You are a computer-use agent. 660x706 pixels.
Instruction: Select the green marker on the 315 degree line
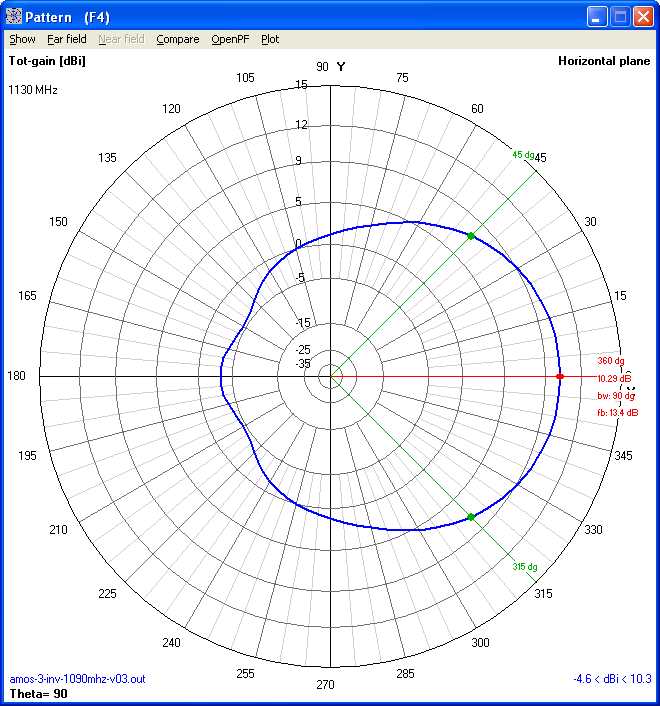click(x=470, y=516)
